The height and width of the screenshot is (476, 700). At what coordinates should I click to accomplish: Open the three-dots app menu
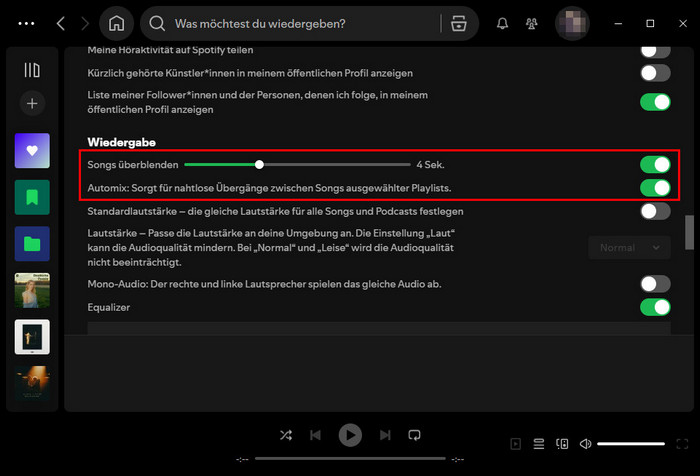pos(27,23)
